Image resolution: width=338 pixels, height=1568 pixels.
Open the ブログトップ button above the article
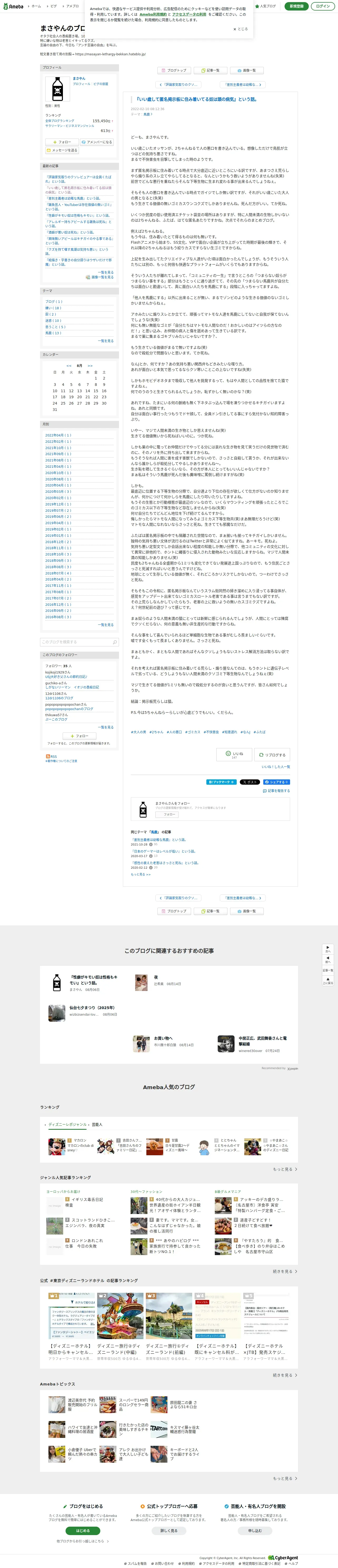pos(175,71)
